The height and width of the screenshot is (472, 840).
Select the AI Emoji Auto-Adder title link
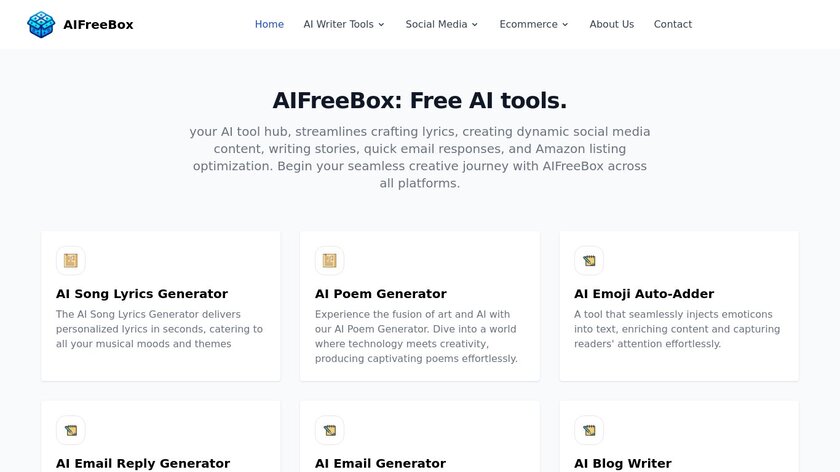click(x=644, y=294)
